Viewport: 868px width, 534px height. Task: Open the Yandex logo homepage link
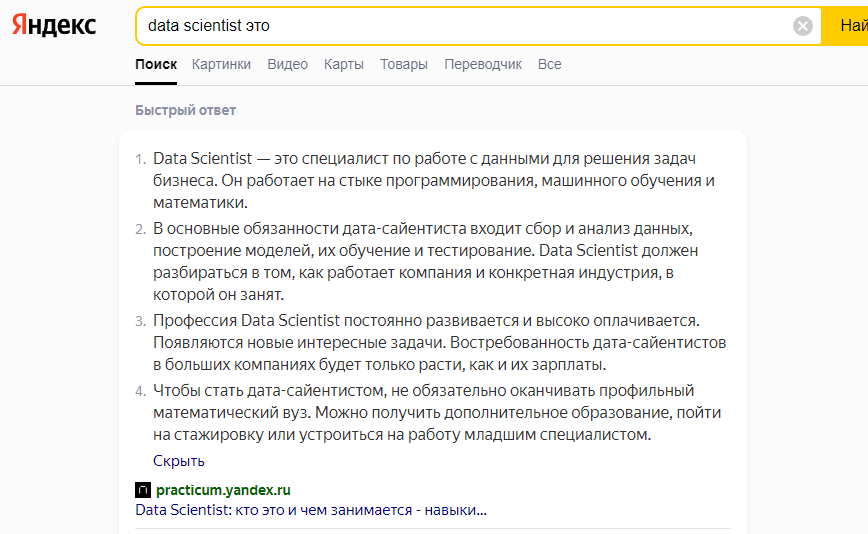coord(54,25)
